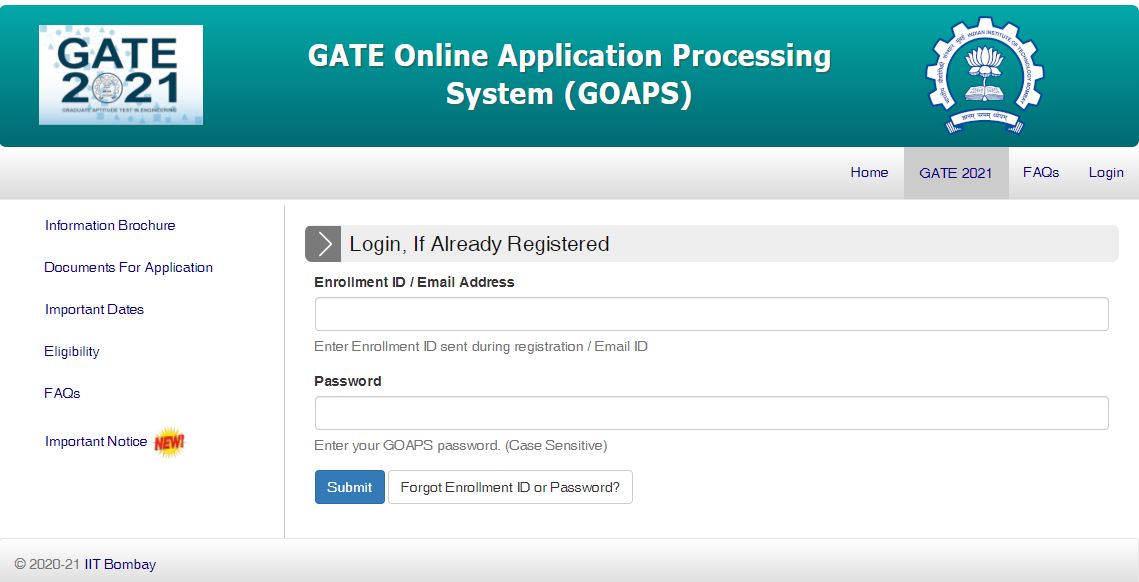Open the Eligibility sidebar link
Screen dimensions: 1139x582
(x=72, y=352)
